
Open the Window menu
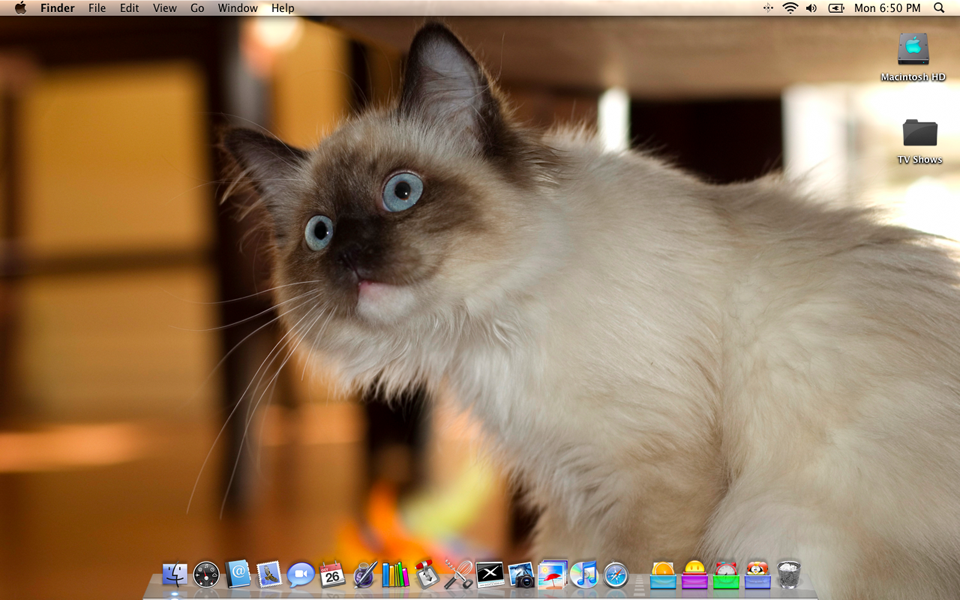click(x=238, y=8)
